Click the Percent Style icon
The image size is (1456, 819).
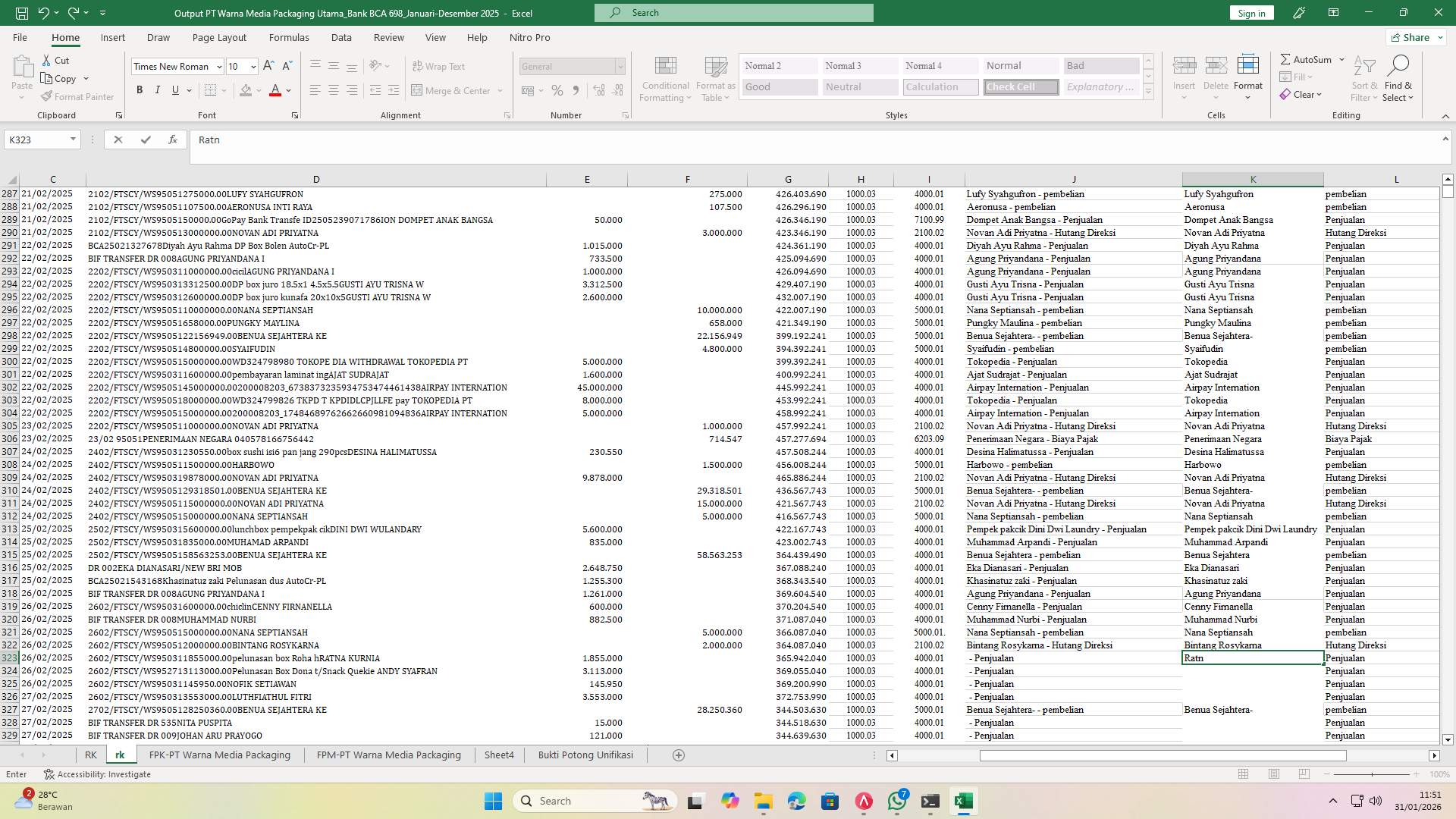tap(557, 90)
